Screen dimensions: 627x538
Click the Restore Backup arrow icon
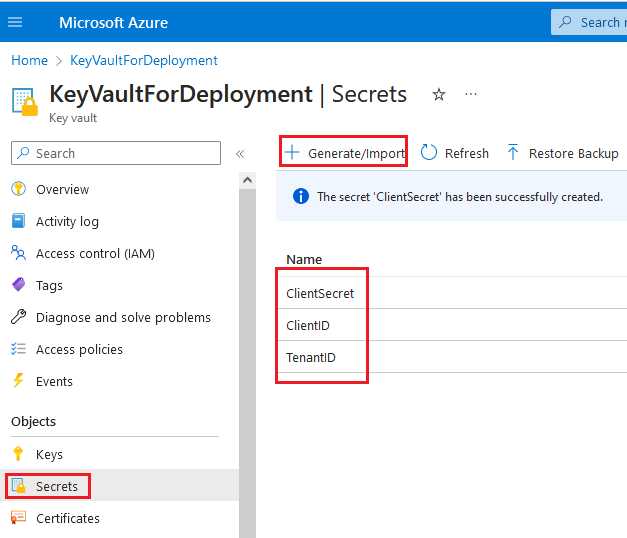coord(513,153)
